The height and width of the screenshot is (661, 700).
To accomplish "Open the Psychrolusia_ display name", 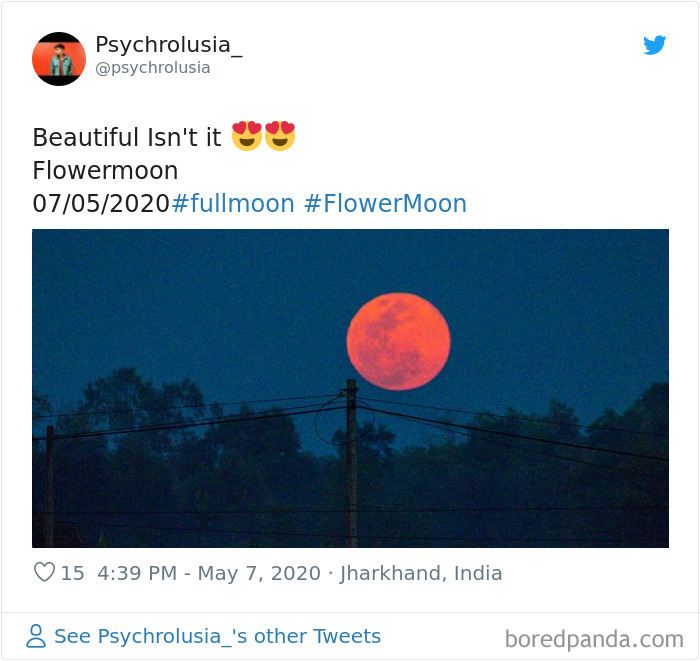I will [169, 45].
